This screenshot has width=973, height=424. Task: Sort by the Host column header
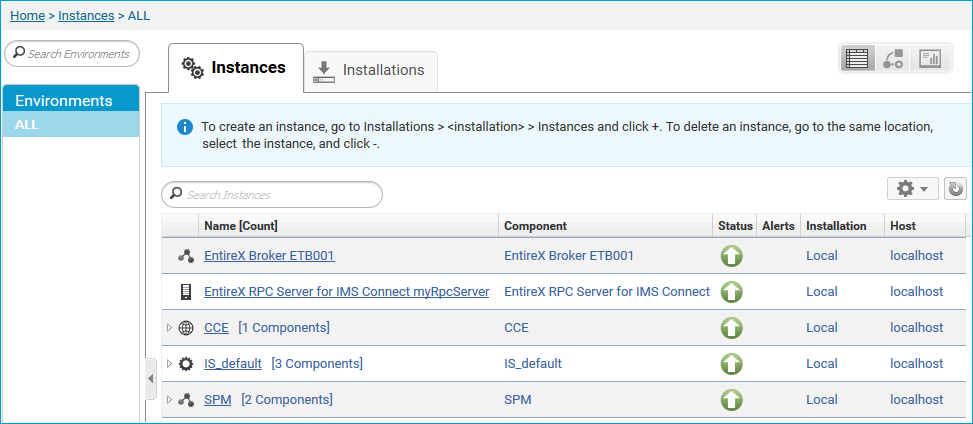click(925, 226)
